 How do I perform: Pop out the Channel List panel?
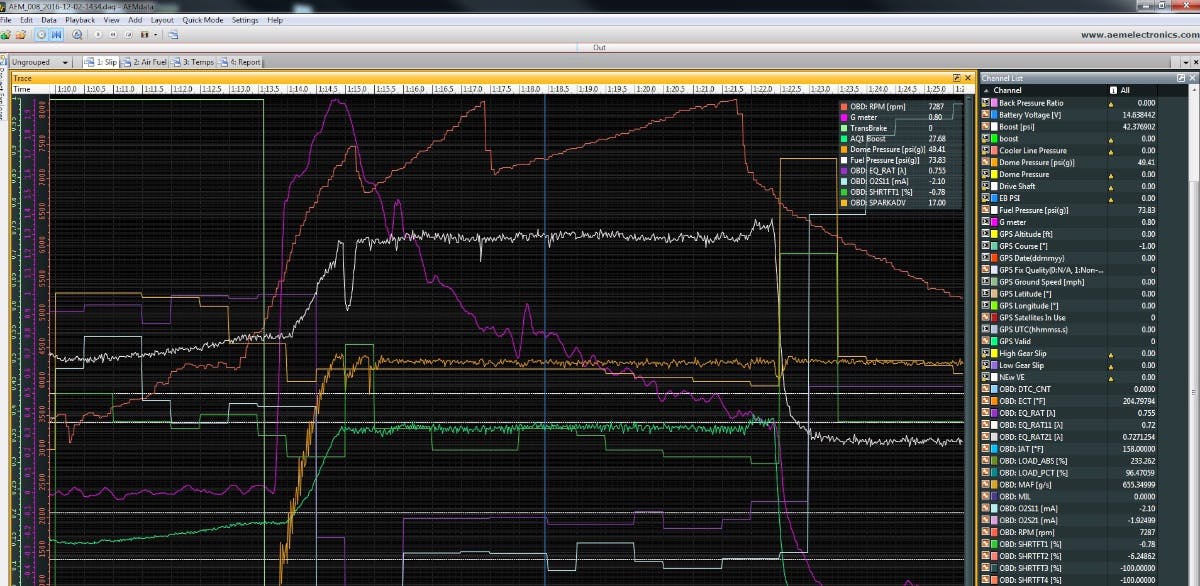1181,77
